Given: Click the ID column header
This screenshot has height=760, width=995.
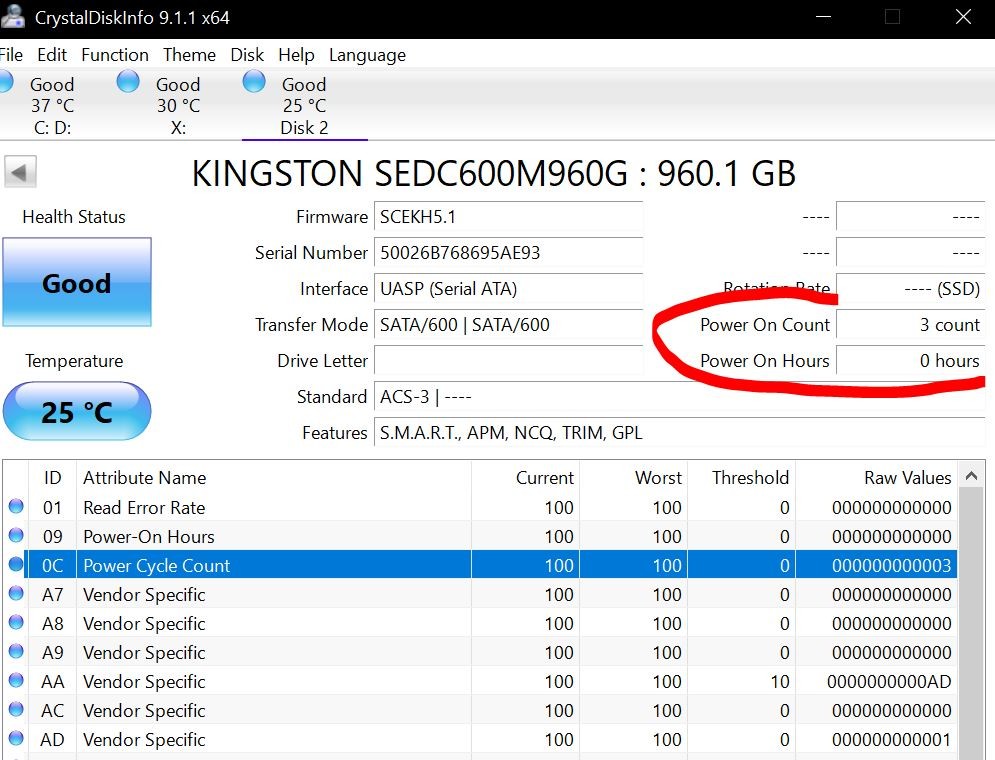Looking at the screenshot, I should point(52,477).
